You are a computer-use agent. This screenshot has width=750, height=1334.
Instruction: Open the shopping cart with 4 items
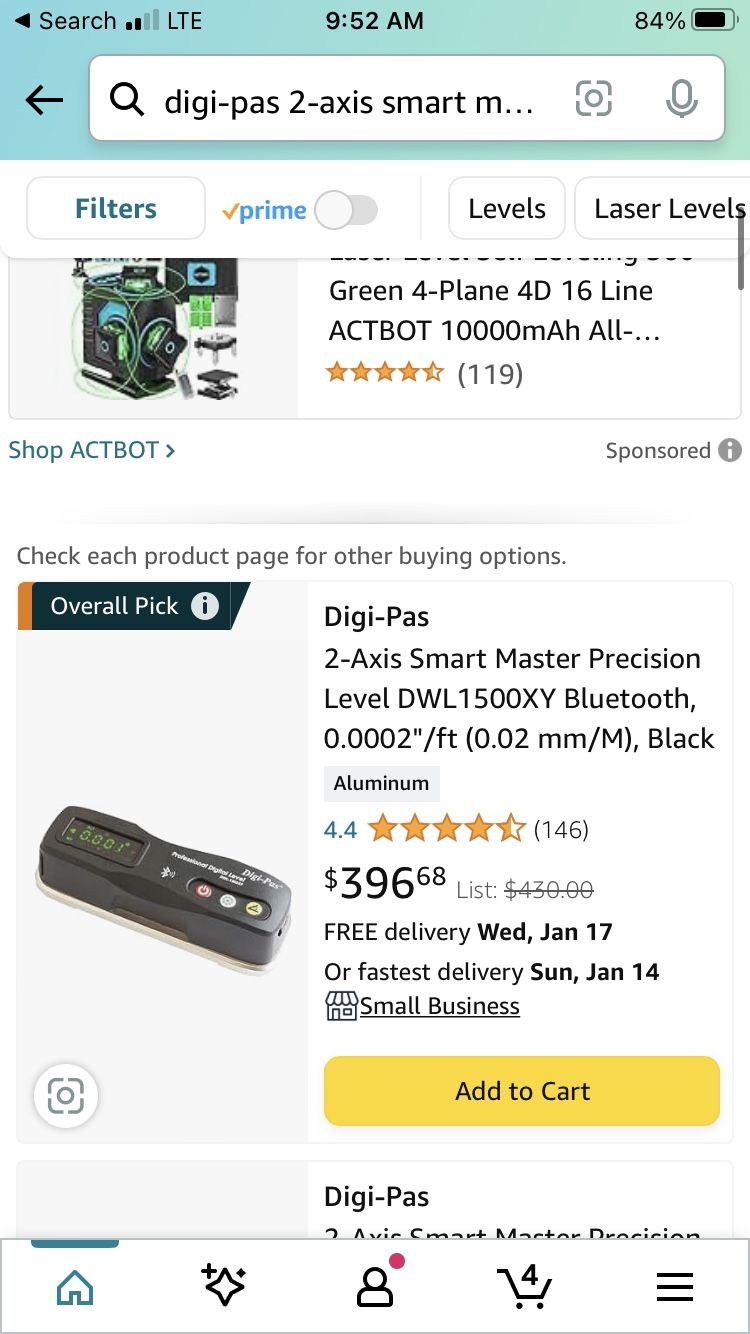[525, 1286]
